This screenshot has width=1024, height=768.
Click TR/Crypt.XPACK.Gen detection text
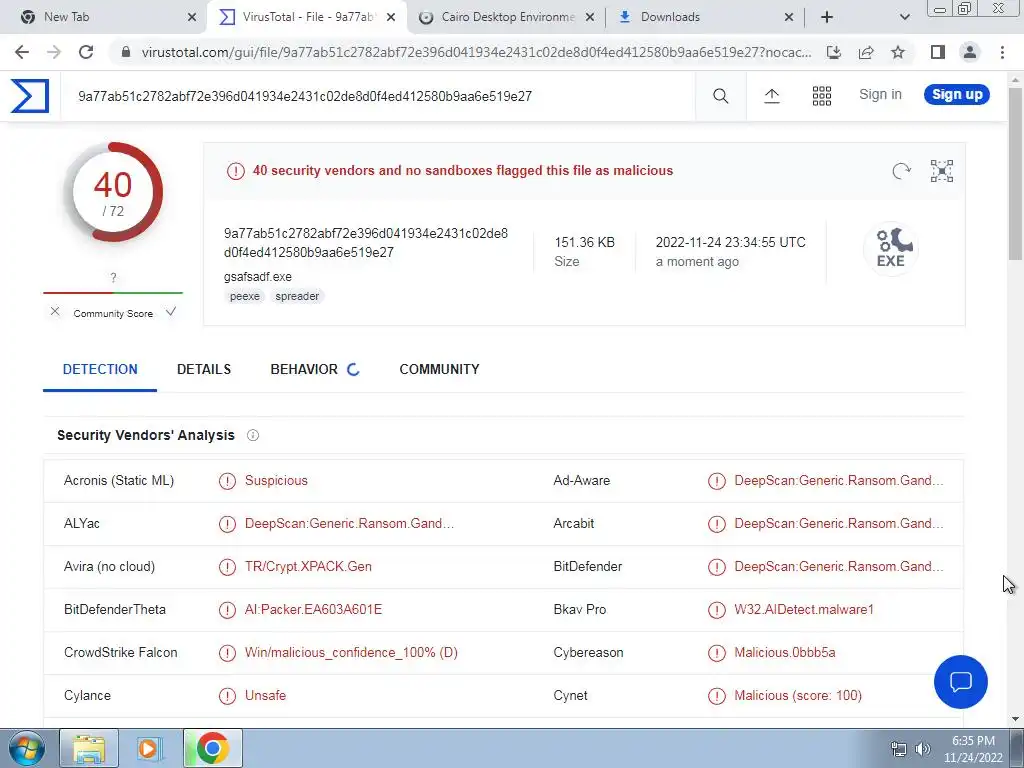pos(308,566)
